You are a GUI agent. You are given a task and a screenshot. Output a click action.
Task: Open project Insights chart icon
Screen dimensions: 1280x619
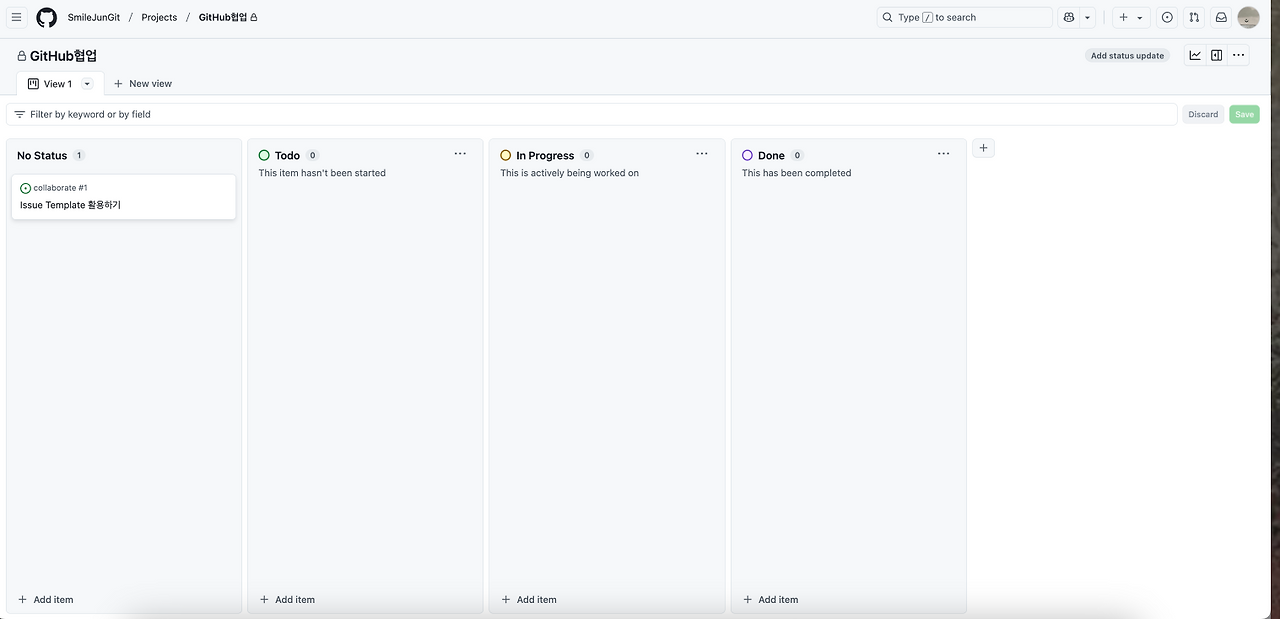[x=1195, y=55]
